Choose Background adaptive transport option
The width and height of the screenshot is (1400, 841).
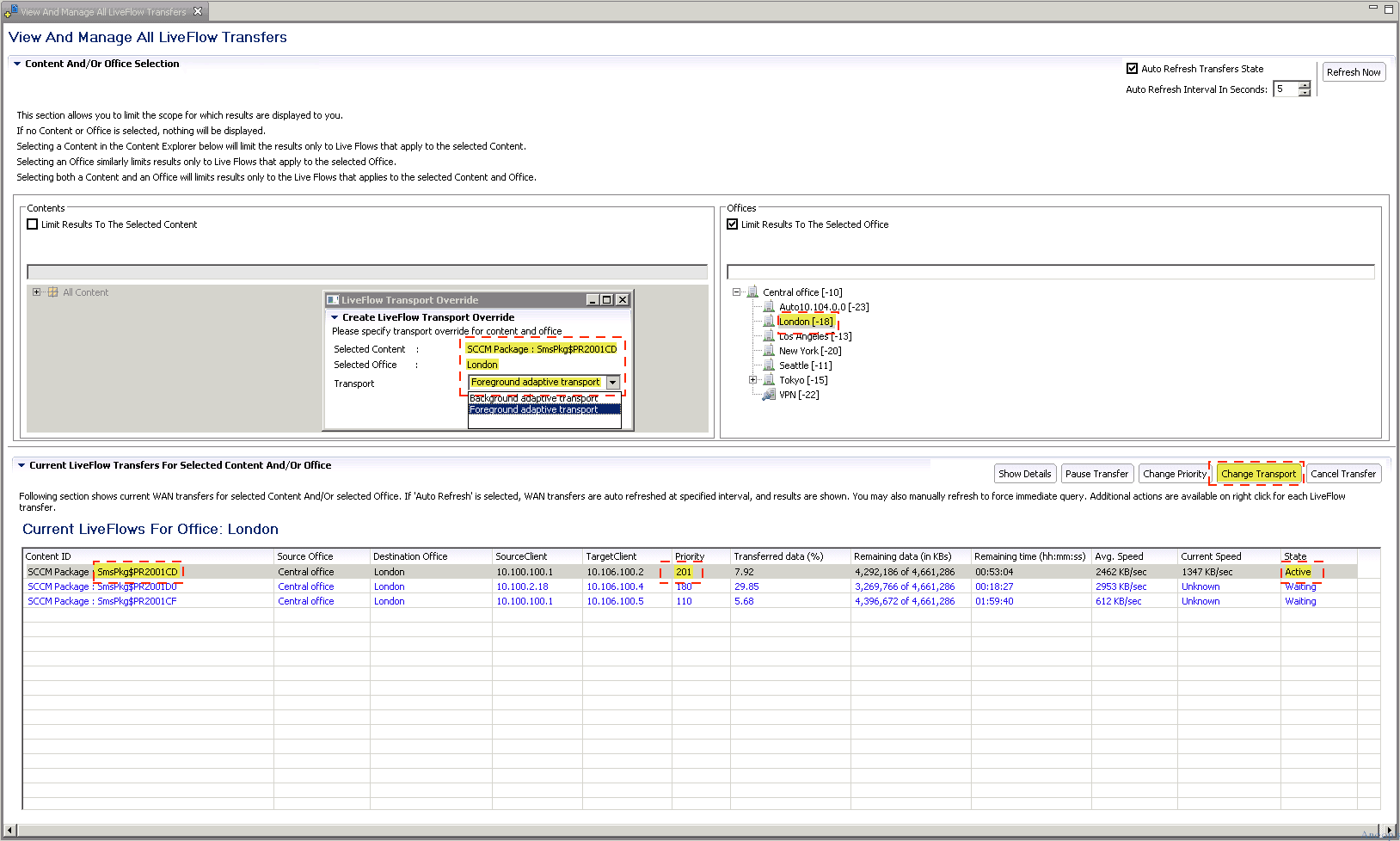point(544,398)
